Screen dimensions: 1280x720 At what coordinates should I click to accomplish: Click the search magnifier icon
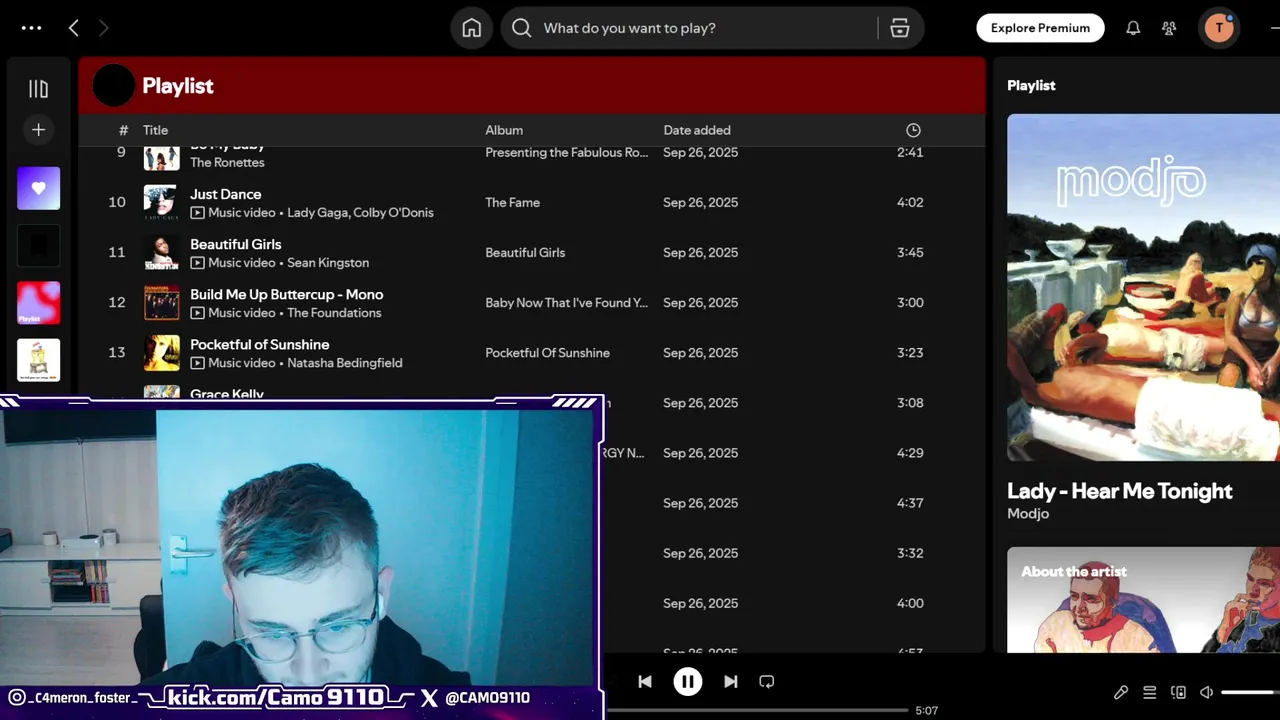coord(521,28)
